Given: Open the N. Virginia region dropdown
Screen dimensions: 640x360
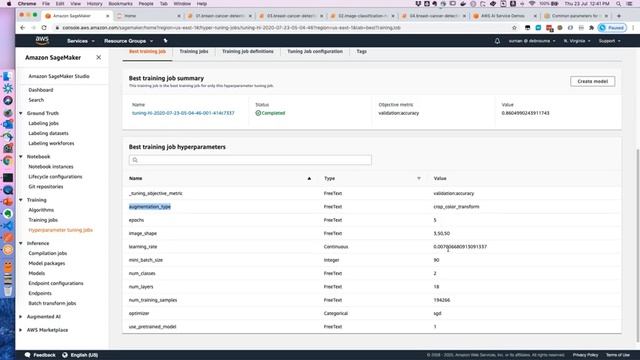Looking at the screenshot, I should (577, 41).
